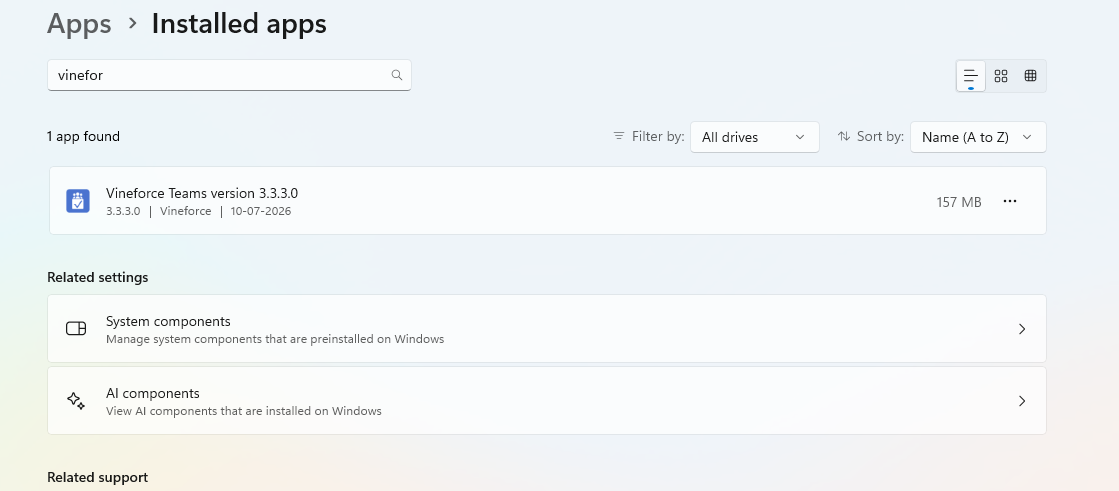
Task: Click the Vineforce Teams app icon
Action: tap(78, 201)
